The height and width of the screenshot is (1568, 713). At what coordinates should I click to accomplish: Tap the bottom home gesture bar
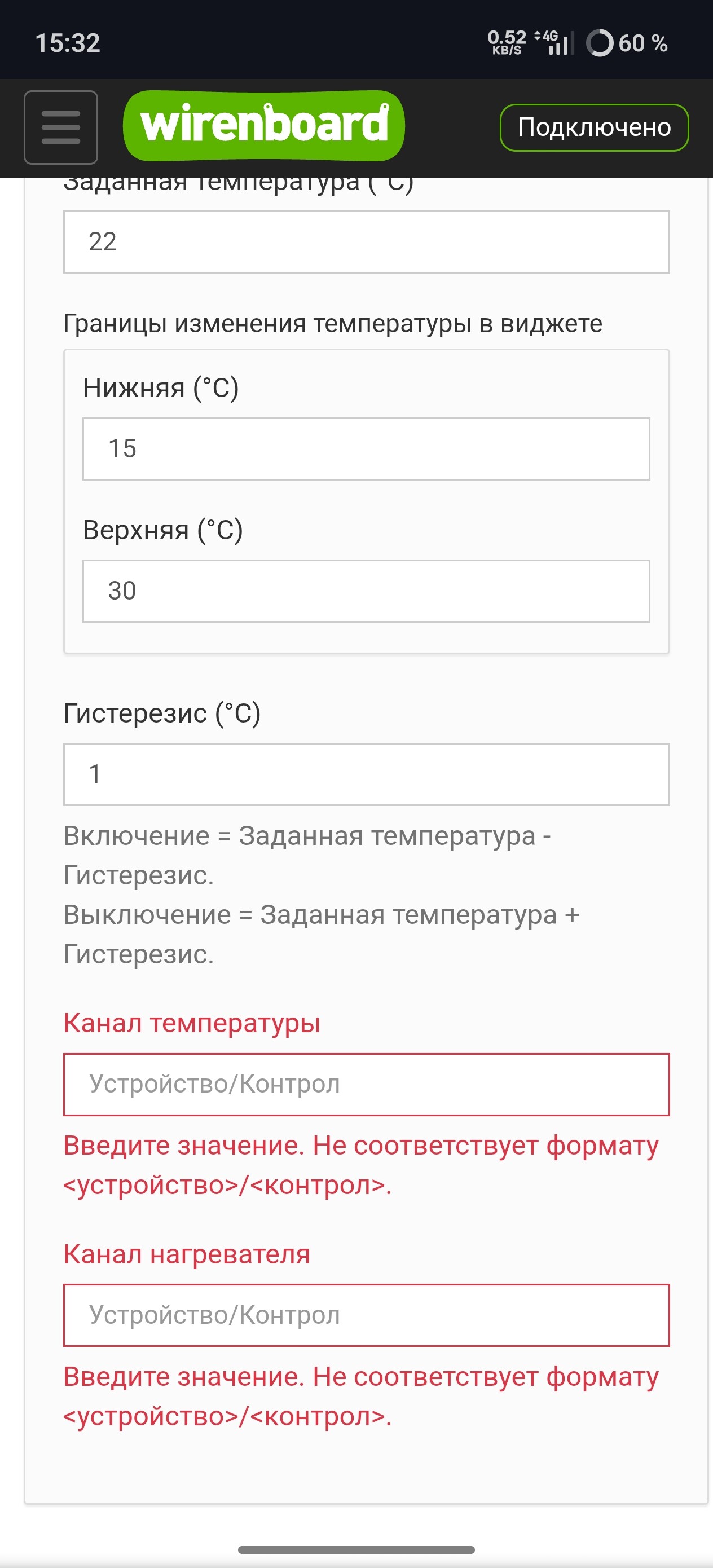(356, 1550)
